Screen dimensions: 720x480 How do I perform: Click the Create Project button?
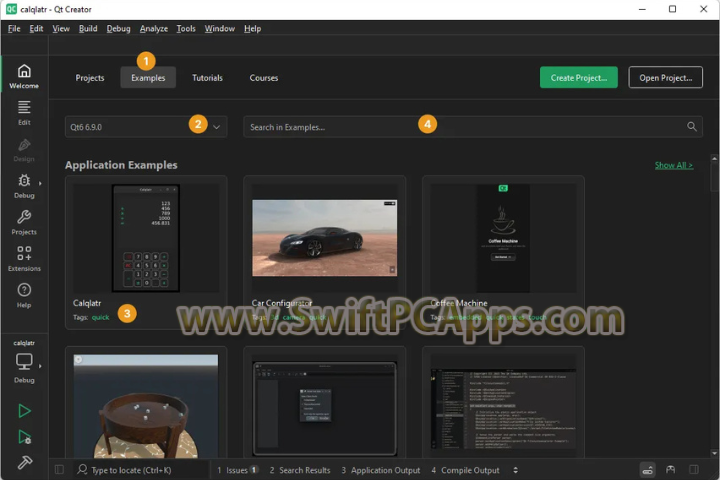tap(579, 77)
